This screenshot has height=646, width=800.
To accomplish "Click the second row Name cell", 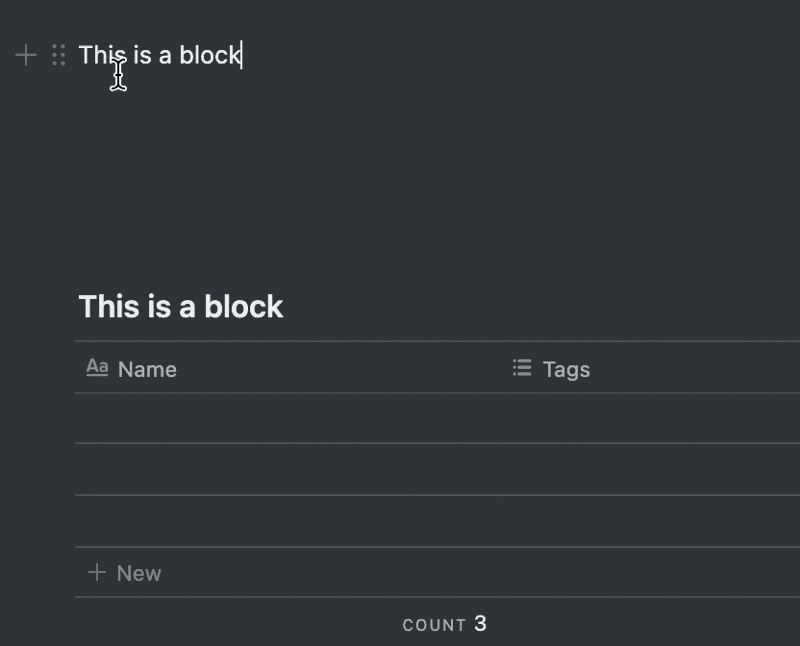I will coord(280,468).
